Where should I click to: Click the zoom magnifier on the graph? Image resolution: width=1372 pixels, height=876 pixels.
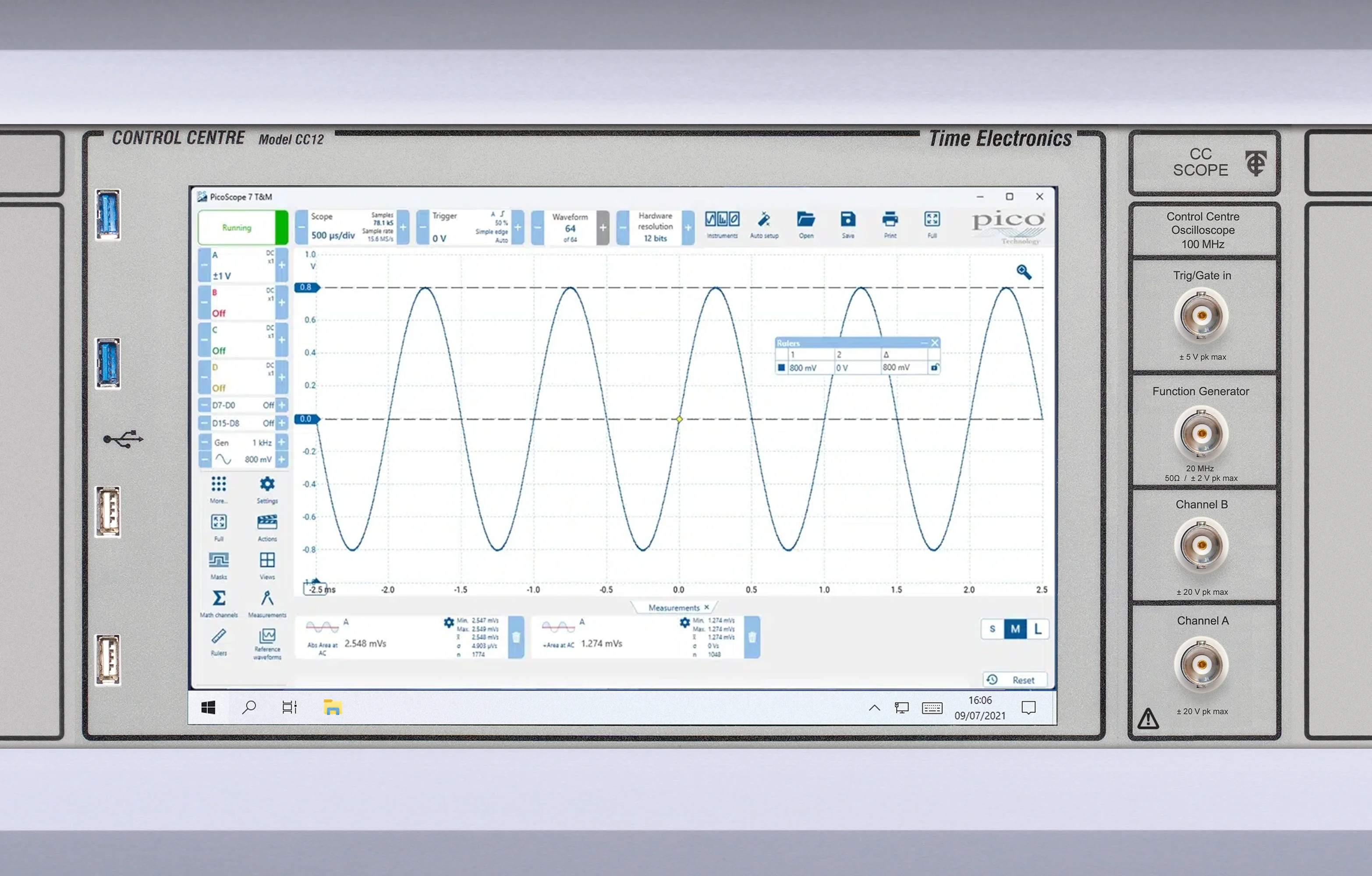pos(1024,272)
